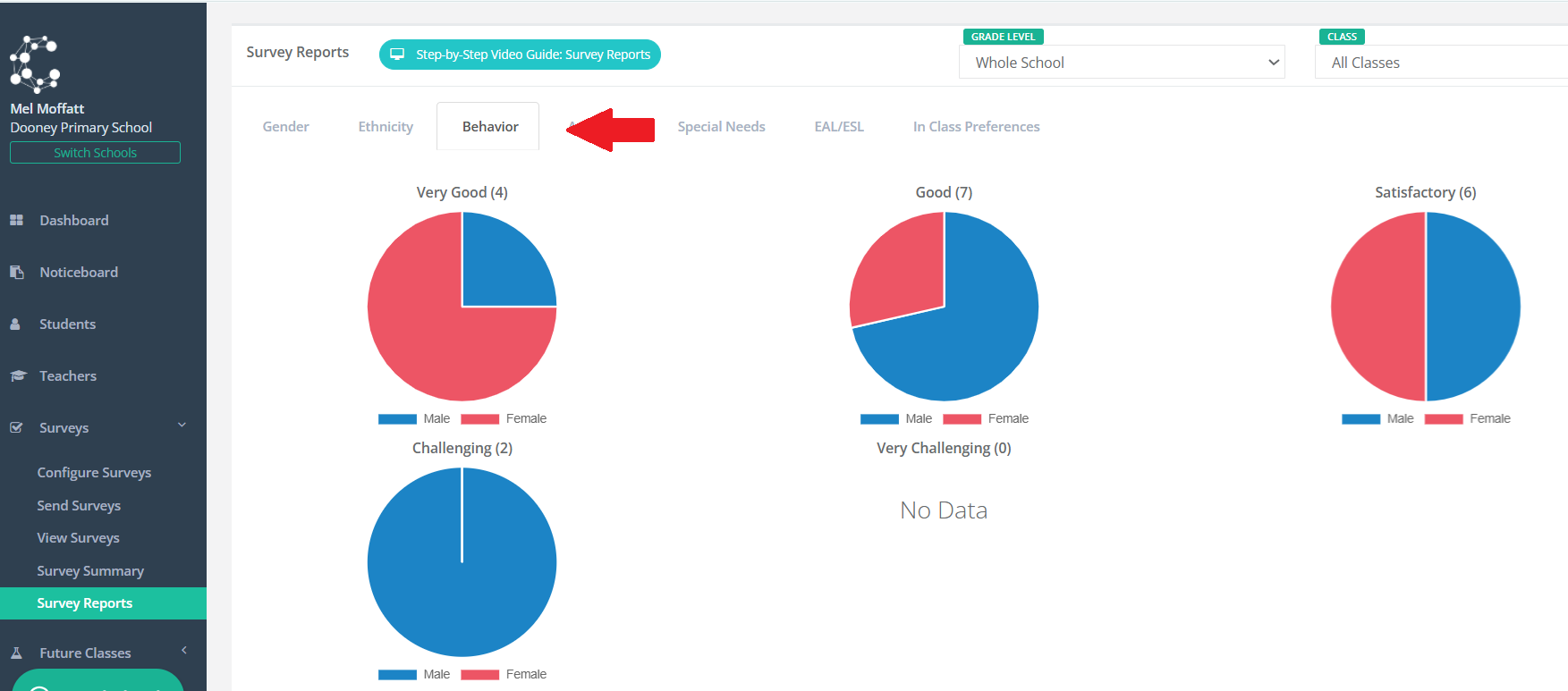The width and height of the screenshot is (1568, 691).
Task: Click the Teachers graduation cap icon
Action: [x=18, y=375]
